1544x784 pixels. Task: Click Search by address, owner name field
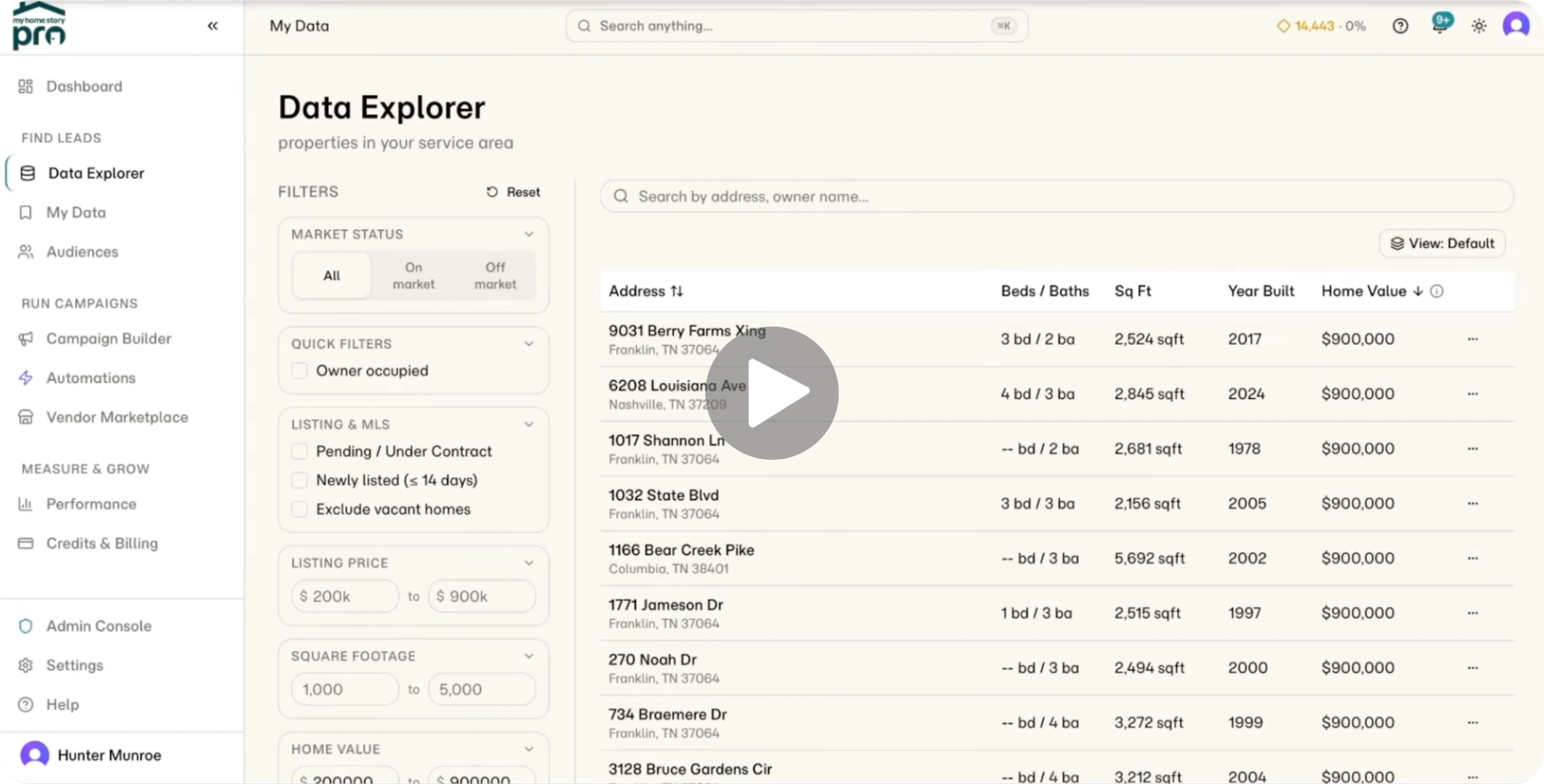coord(1057,196)
